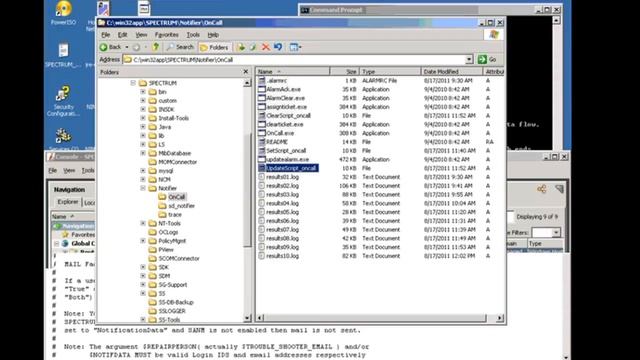Expand the custom folder node
The image size is (640, 360).
[143, 100]
